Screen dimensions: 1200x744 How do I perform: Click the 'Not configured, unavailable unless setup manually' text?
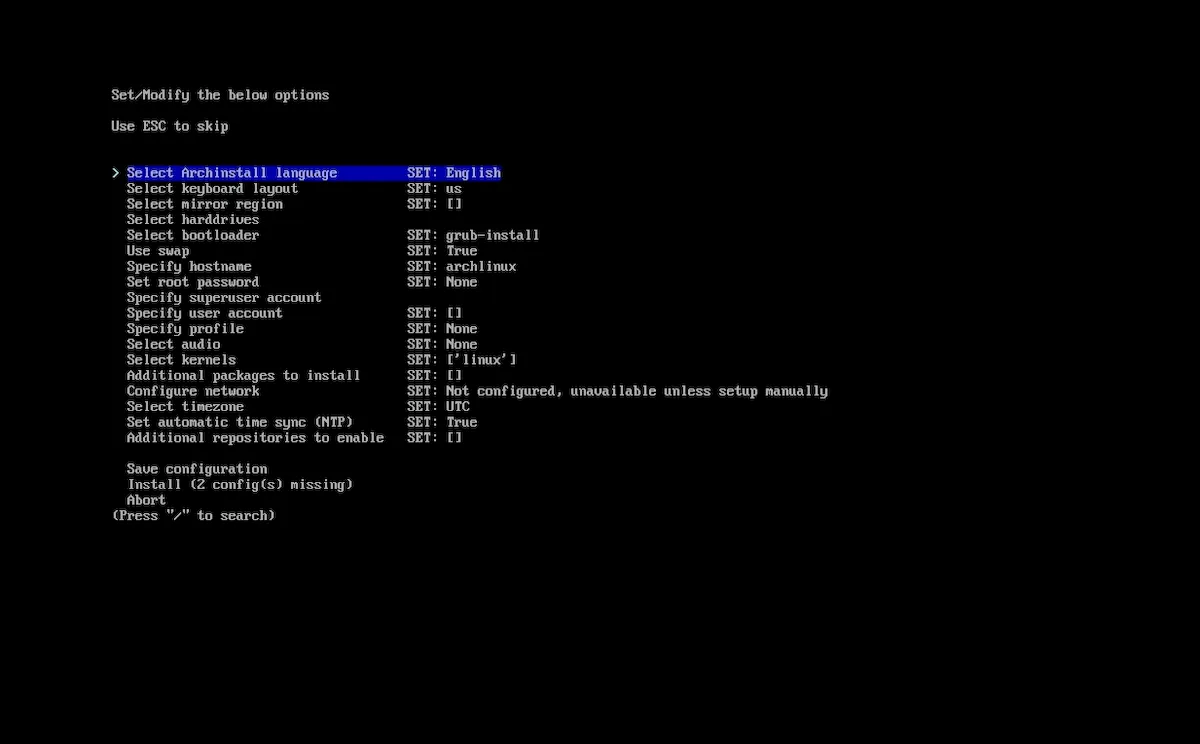coord(637,391)
